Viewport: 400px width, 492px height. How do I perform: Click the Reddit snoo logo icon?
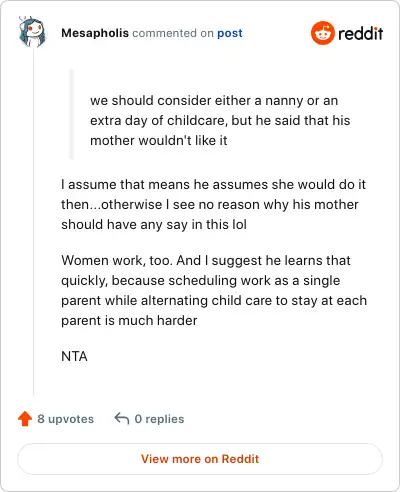click(x=322, y=33)
